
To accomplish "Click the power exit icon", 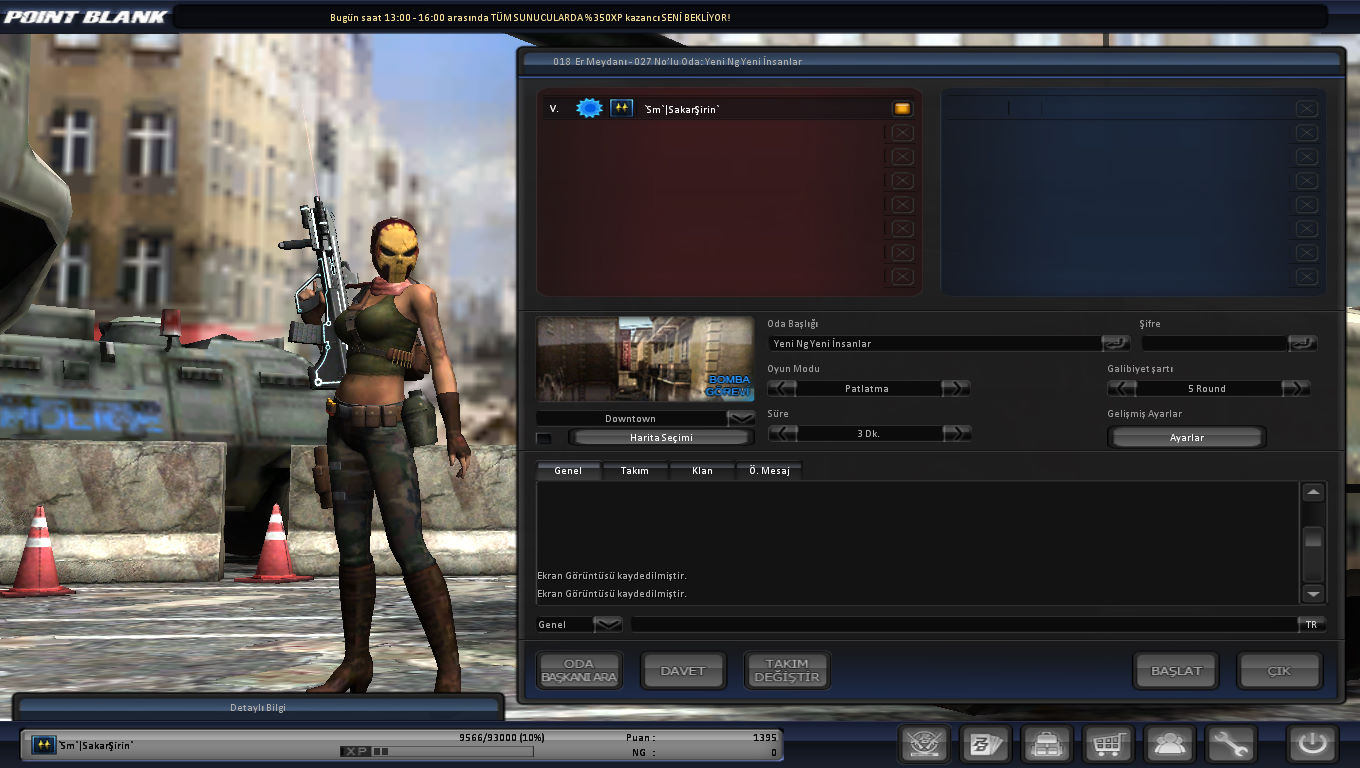I will tap(1312, 745).
